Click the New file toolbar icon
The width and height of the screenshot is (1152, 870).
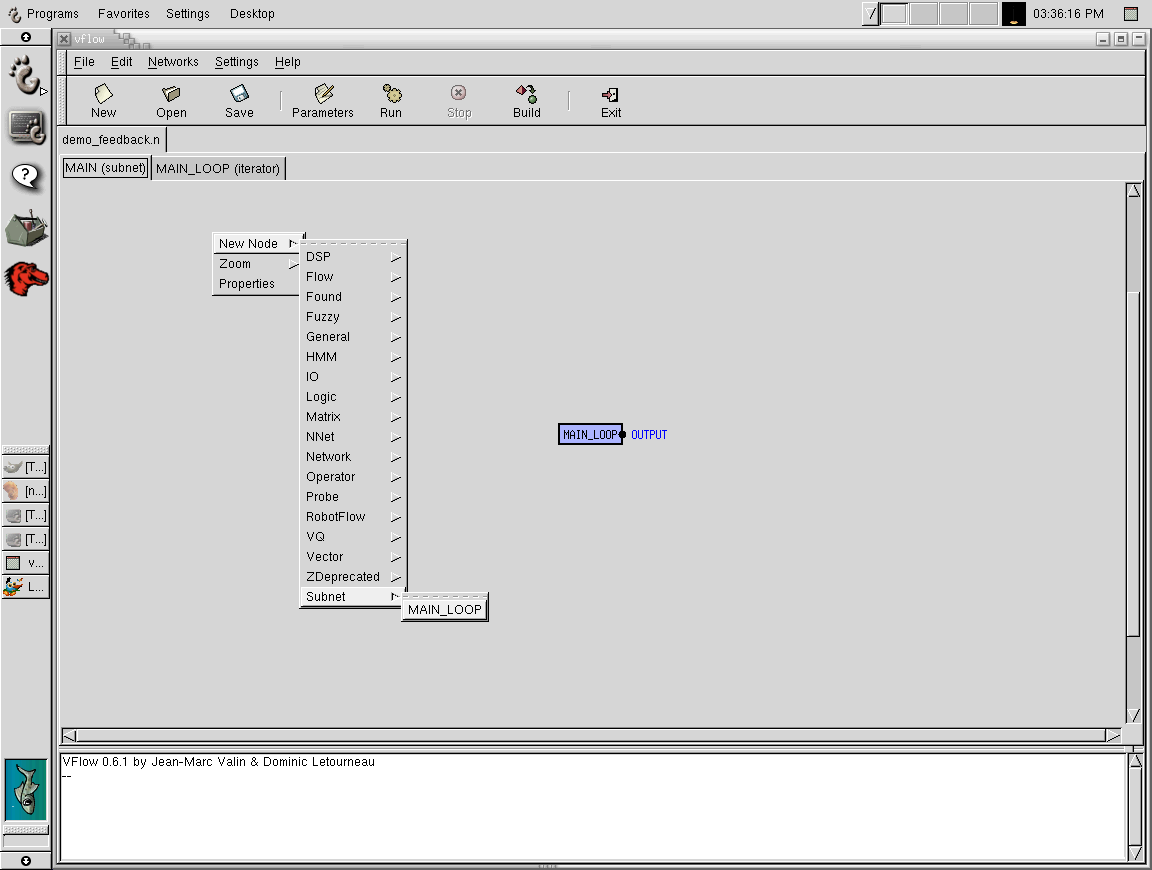(103, 95)
